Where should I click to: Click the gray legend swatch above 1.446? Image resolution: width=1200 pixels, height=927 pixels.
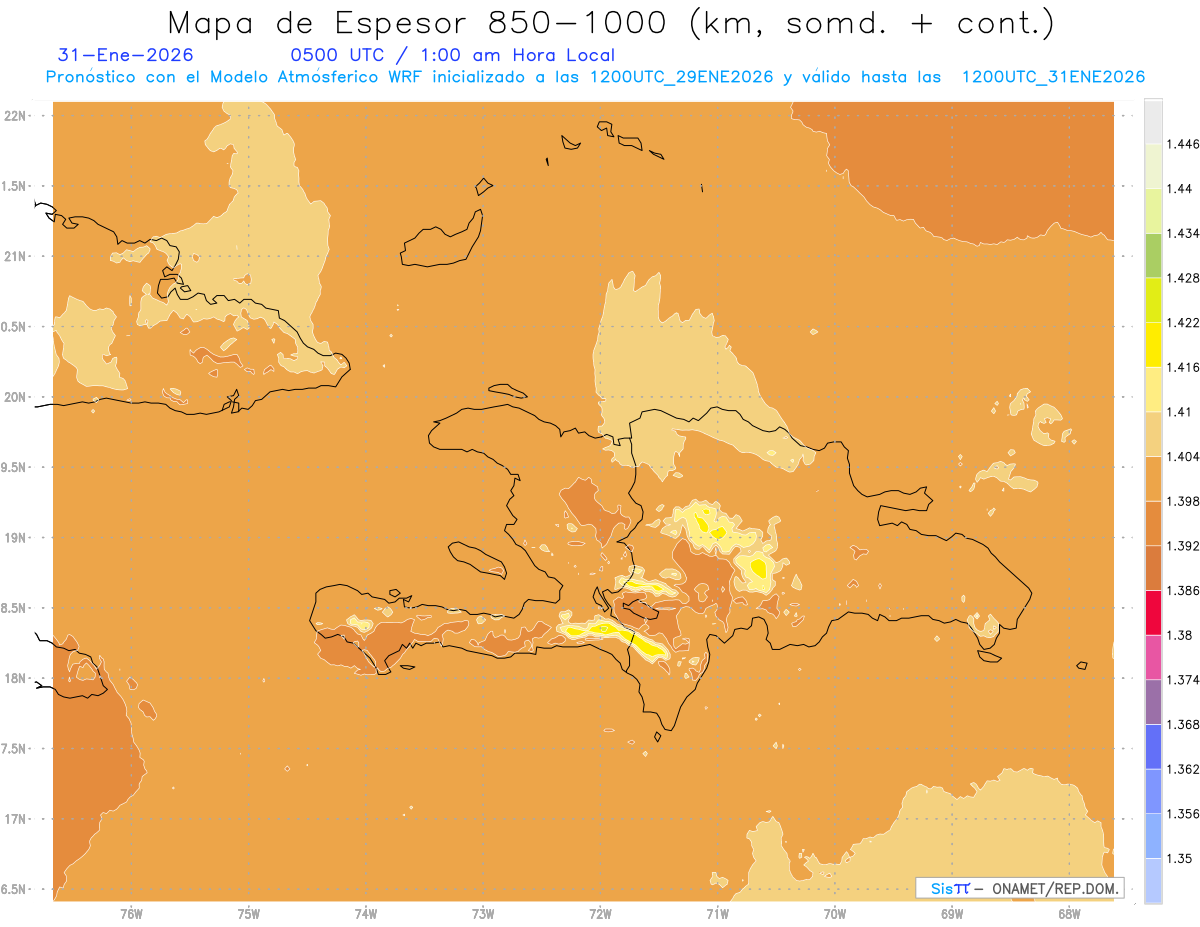point(1153,121)
